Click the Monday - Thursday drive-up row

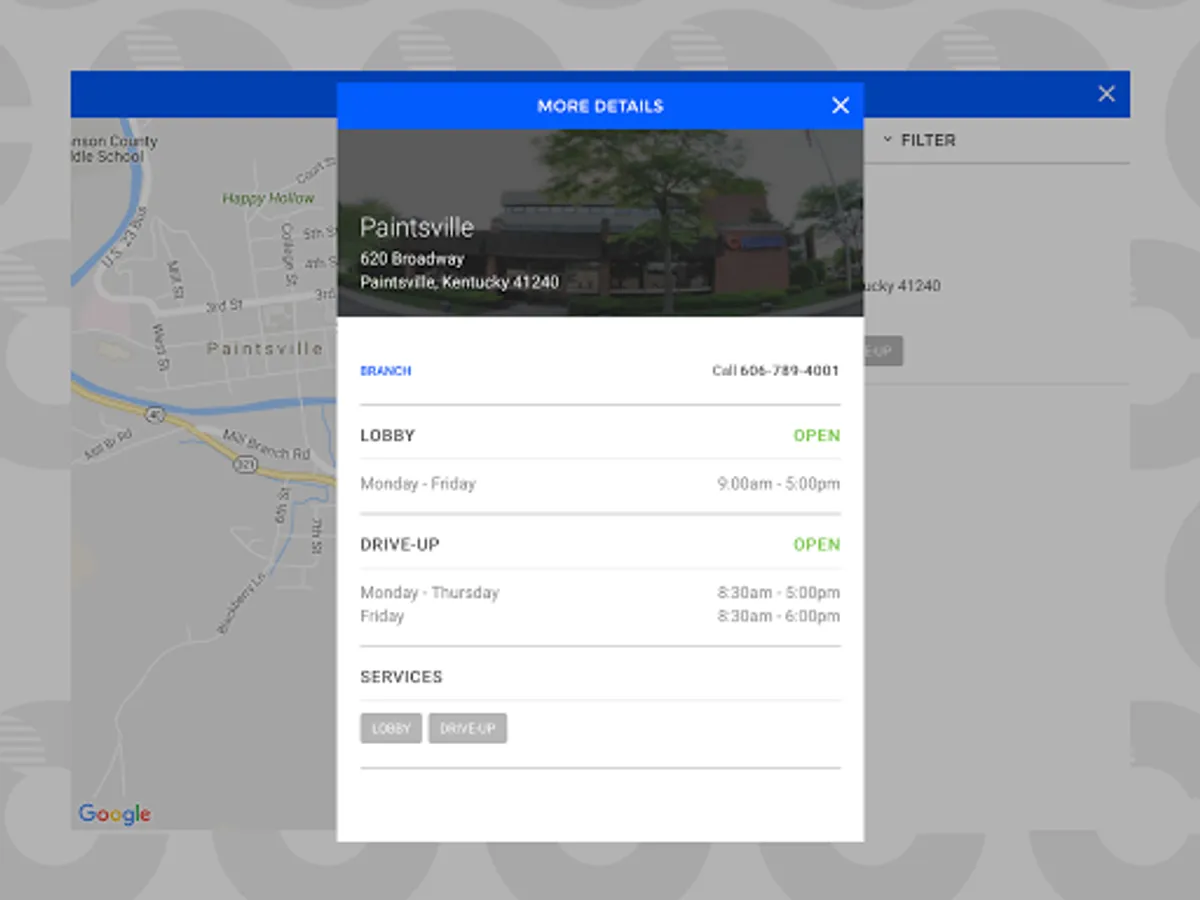[x=600, y=593]
